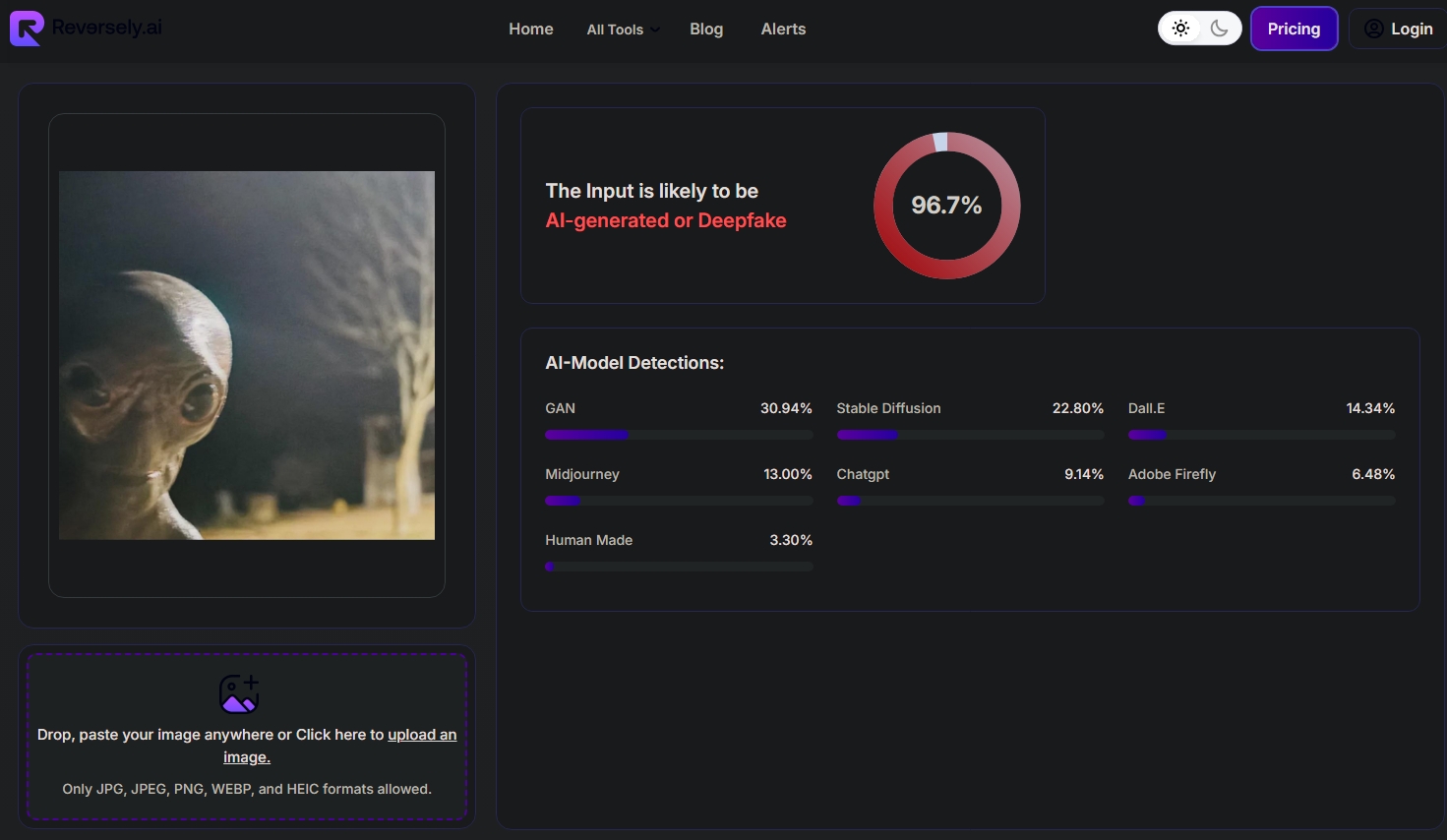Click the GAN detection progress bar
The width and height of the screenshot is (1447, 840).
coord(679,435)
